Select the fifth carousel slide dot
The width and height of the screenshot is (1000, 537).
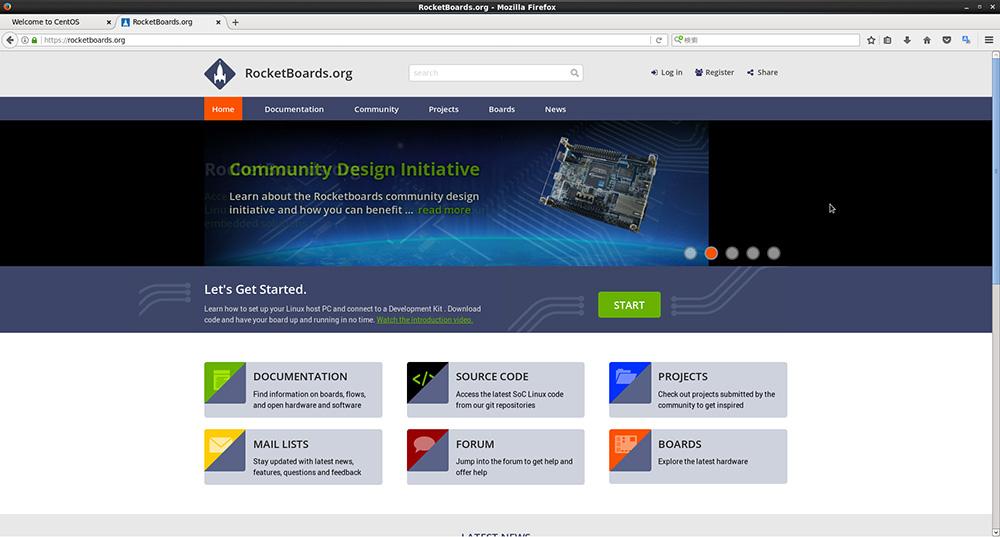coord(774,253)
